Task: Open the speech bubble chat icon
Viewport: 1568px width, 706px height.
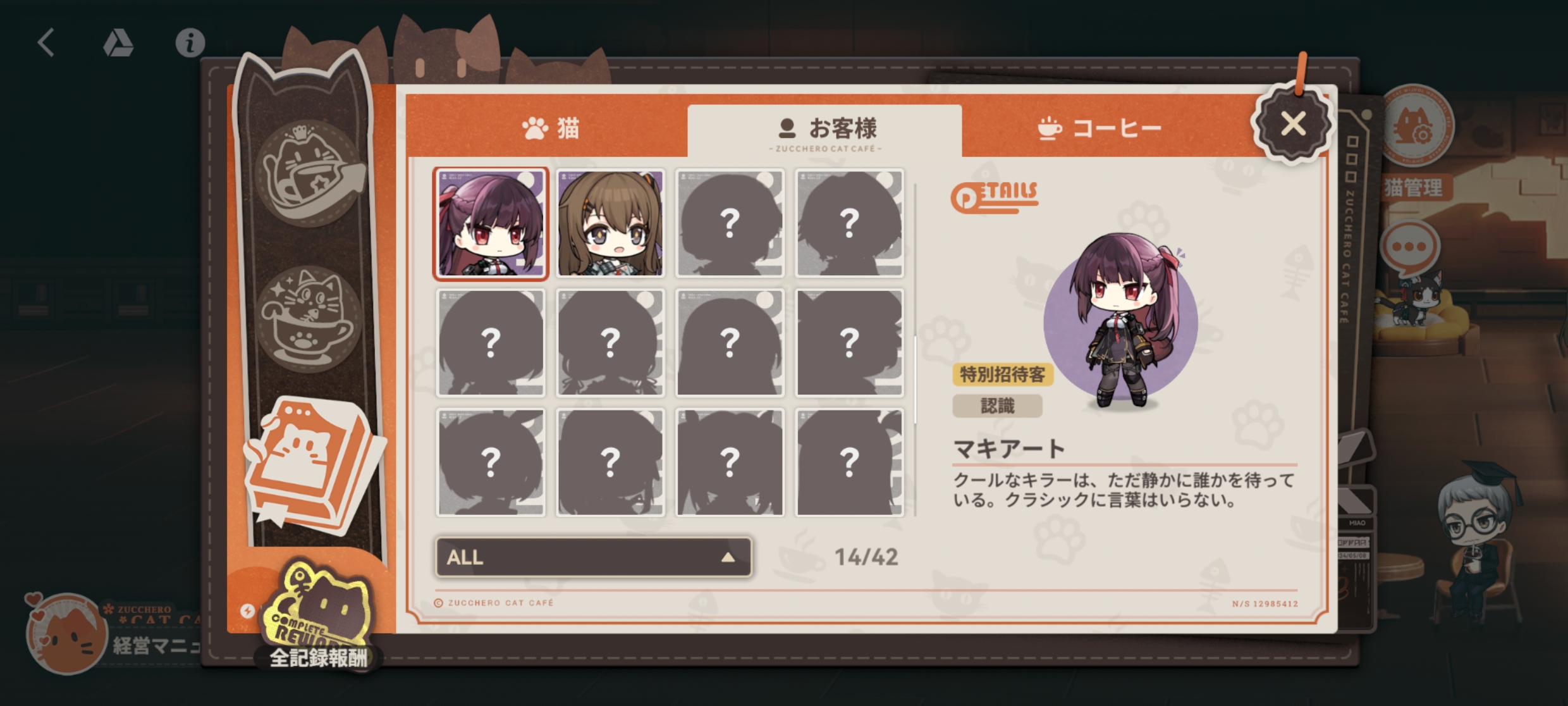Action: point(1410,248)
